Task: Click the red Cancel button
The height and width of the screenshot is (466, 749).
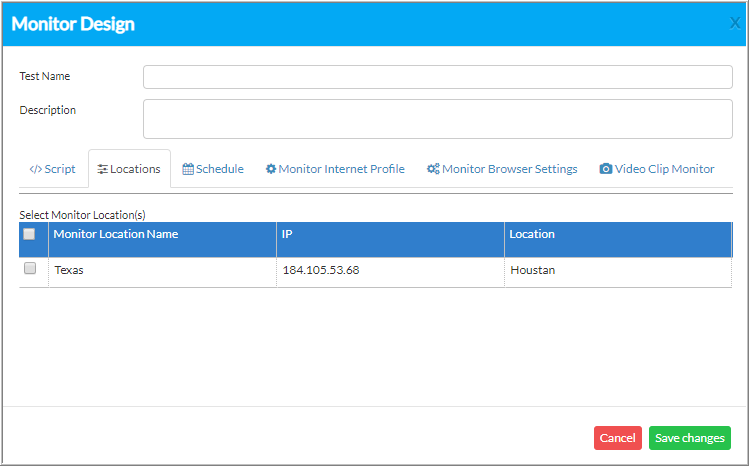Action: pos(618,438)
